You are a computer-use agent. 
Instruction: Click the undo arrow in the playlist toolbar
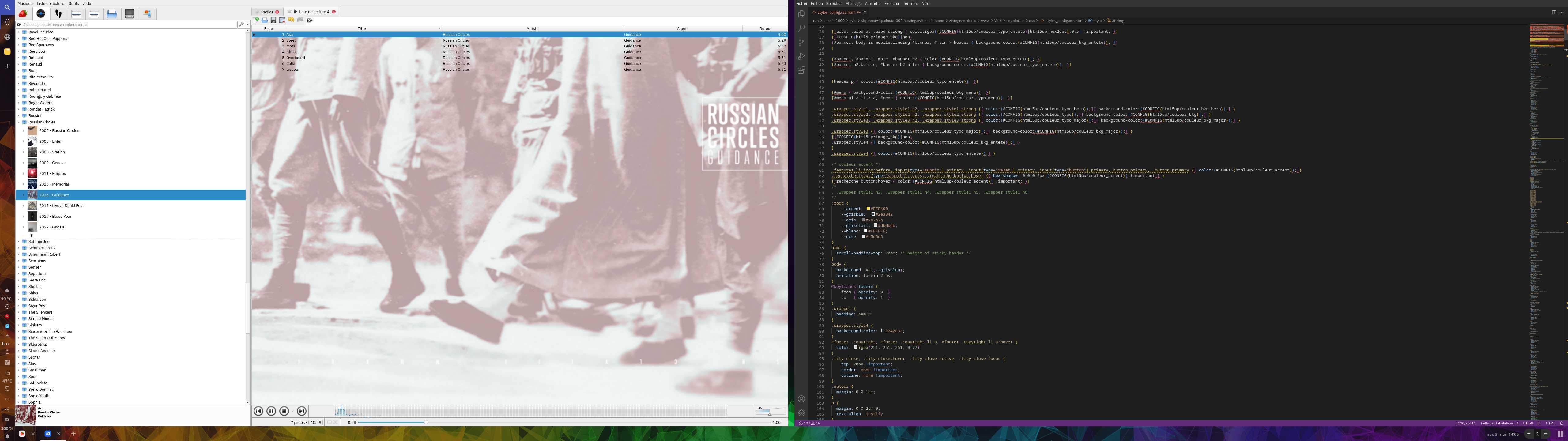(x=291, y=20)
